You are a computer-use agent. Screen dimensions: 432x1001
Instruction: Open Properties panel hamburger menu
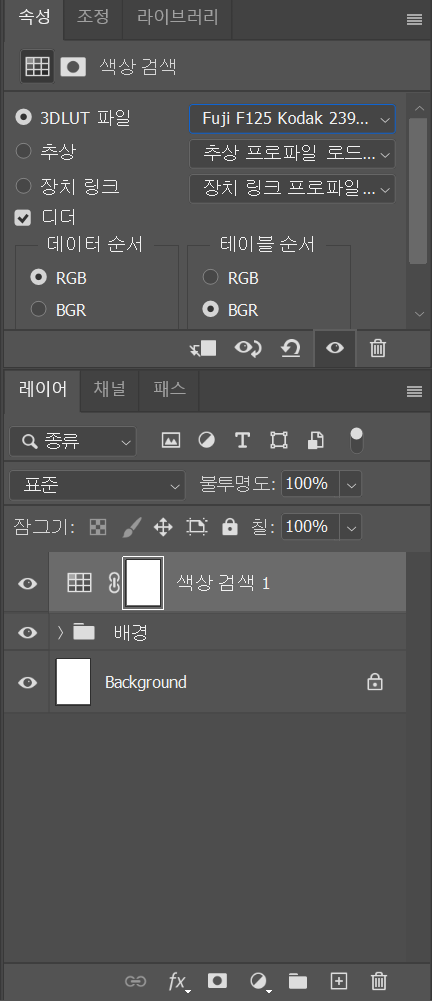click(x=414, y=20)
